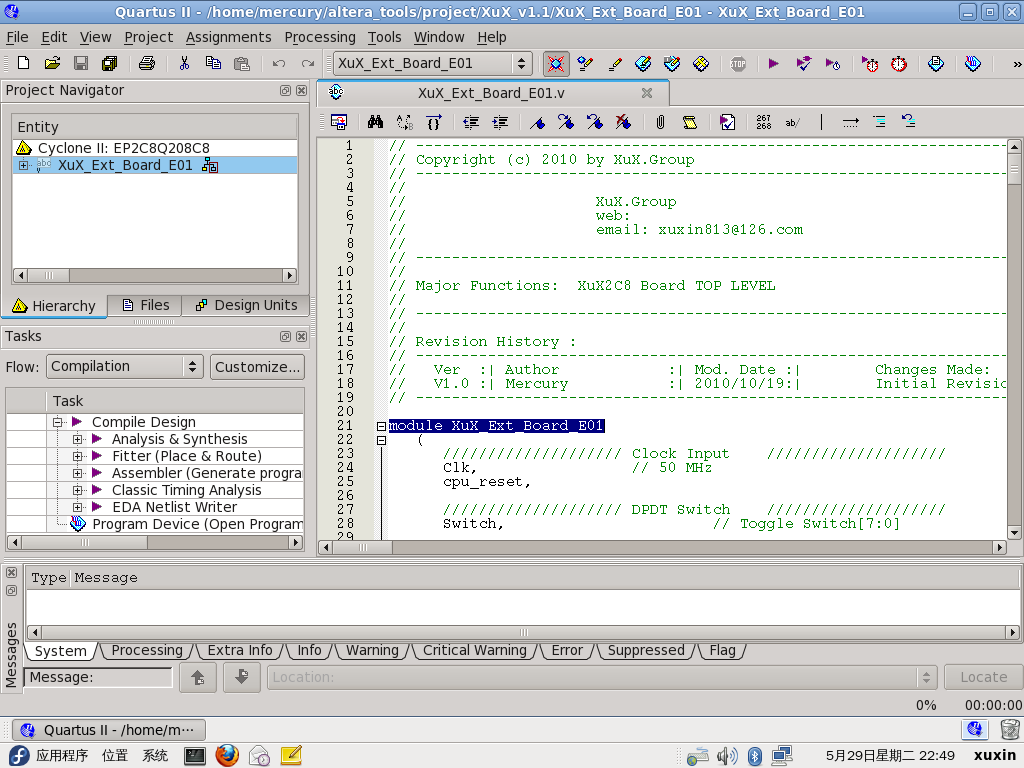The image size is (1024, 768).
Task: Expand Fitter (Place & Route) task
Action: pyautogui.click(x=77, y=456)
